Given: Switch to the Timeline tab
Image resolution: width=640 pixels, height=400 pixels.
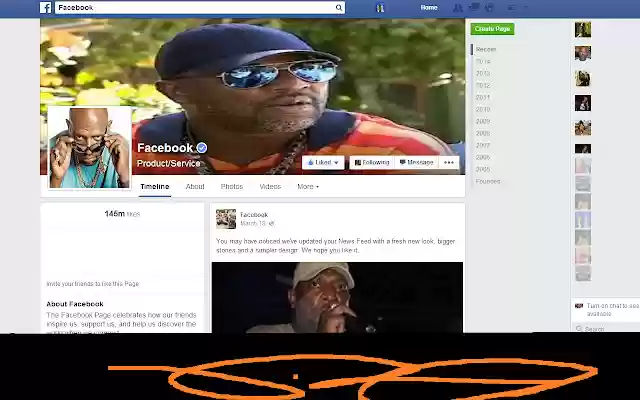Looking at the screenshot, I should (x=155, y=187).
